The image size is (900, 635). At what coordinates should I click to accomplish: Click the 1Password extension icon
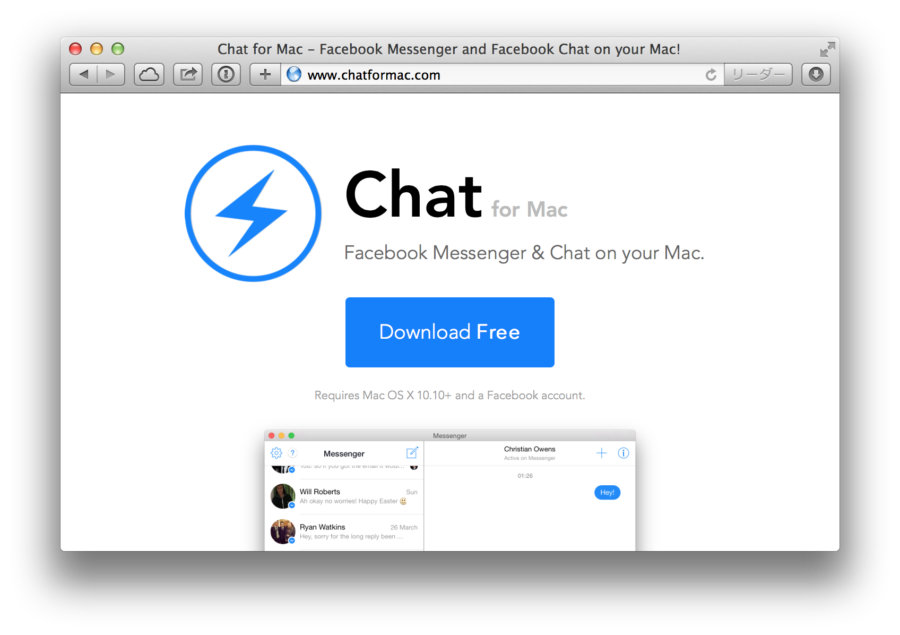pos(226,75)
